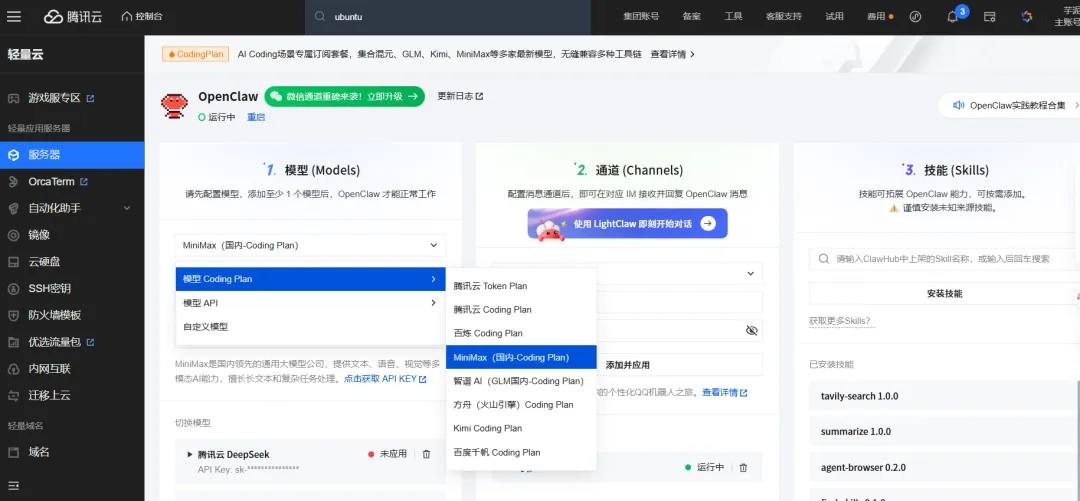Click the card settings icon in header
Viewport: 1080px width, 501px height.
990,17
